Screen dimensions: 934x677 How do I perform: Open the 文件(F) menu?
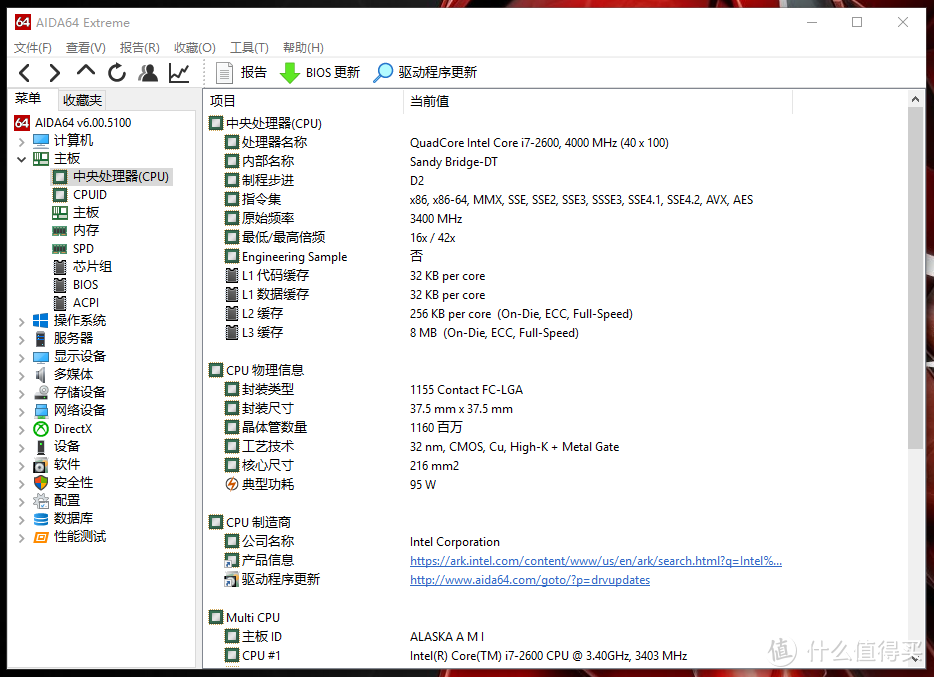click(33, 48)
